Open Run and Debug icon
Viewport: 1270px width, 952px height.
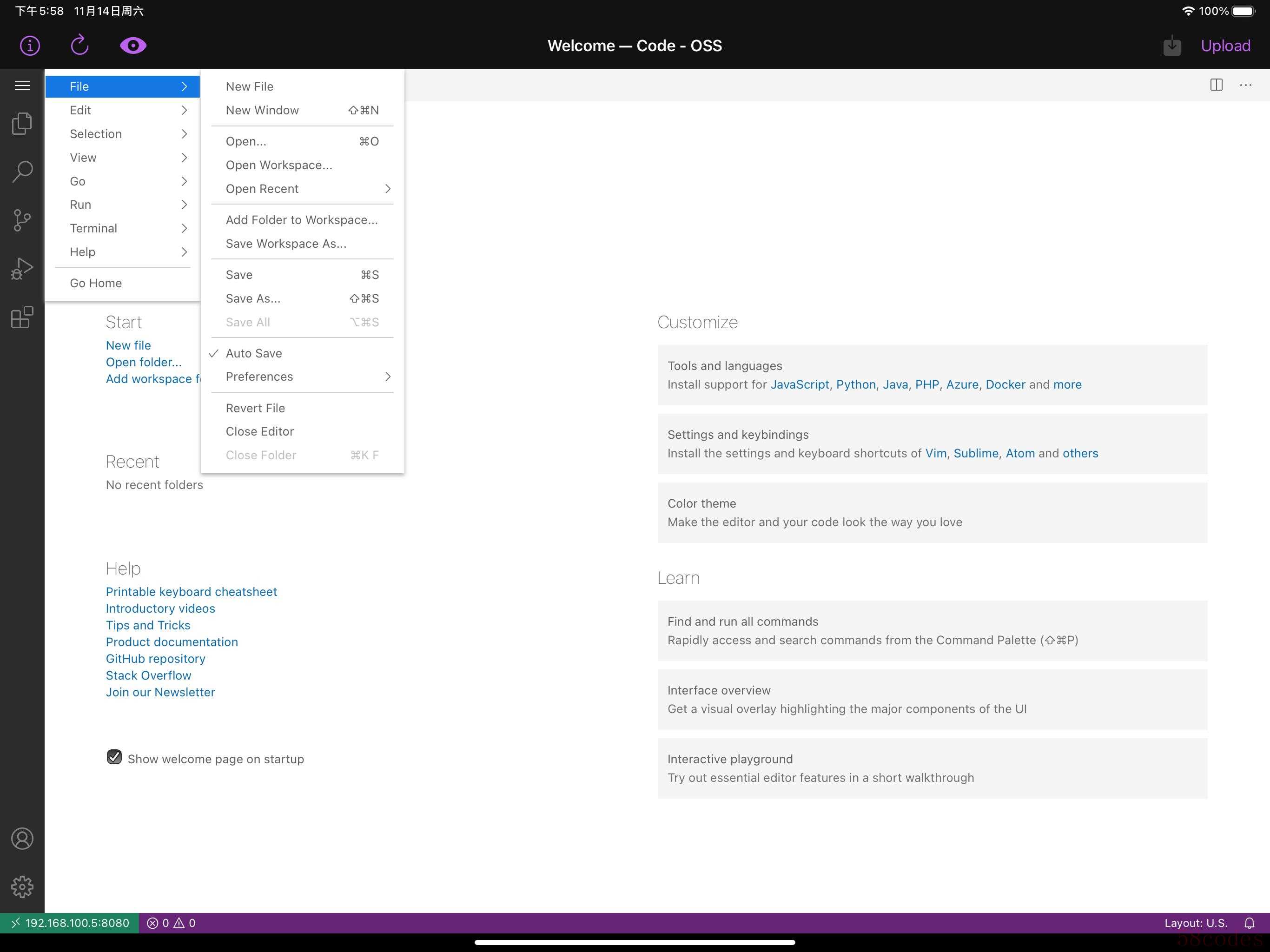pyautogui.click(x=22, y=268)
